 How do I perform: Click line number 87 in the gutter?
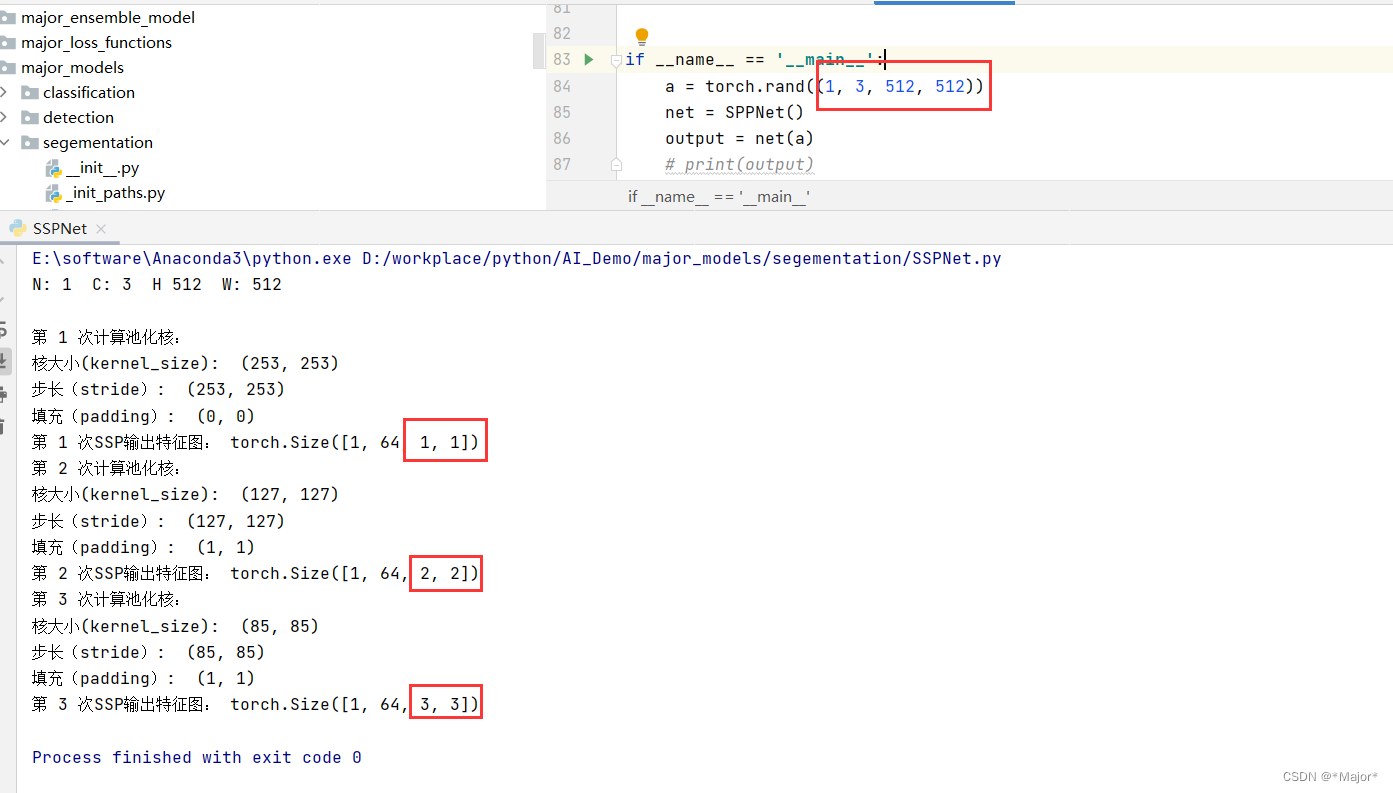(561, 164)
